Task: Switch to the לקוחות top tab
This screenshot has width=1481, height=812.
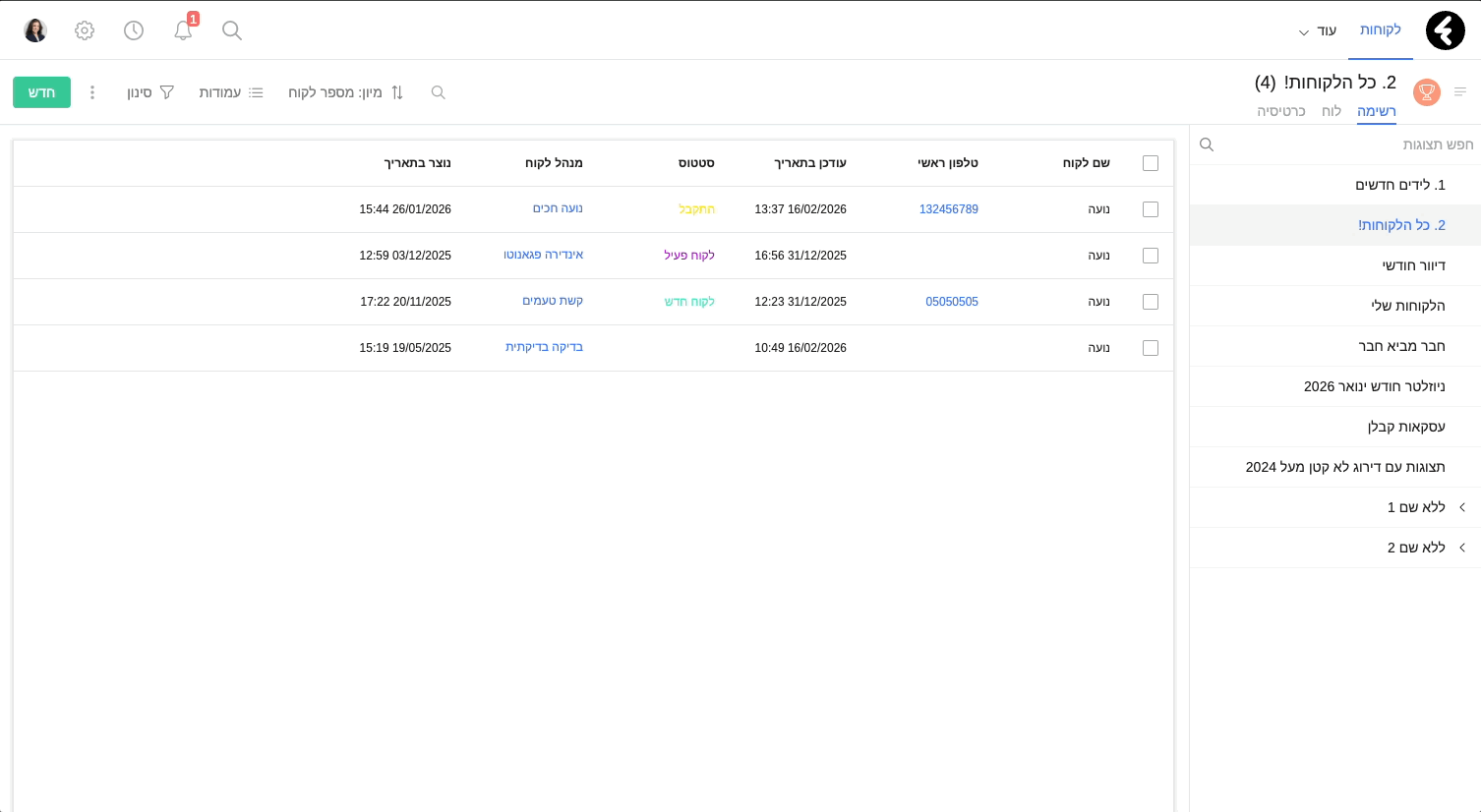Action: [1381, 30]
